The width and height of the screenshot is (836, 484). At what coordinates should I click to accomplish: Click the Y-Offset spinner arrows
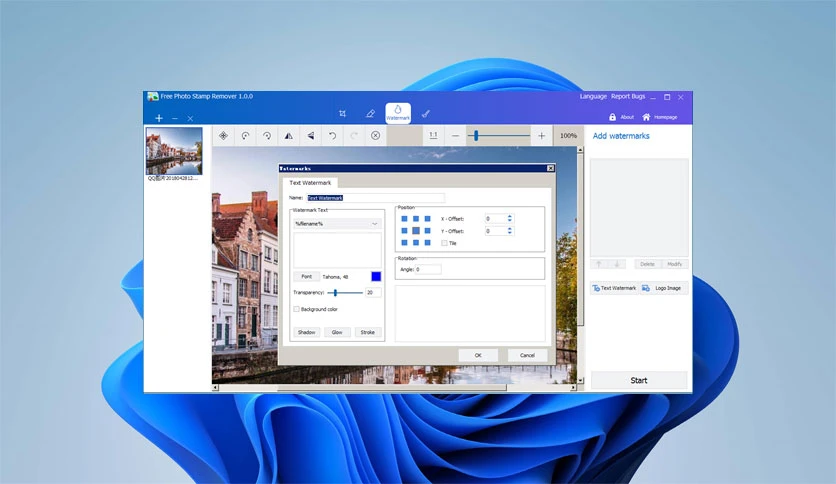[x=510, y=231]
